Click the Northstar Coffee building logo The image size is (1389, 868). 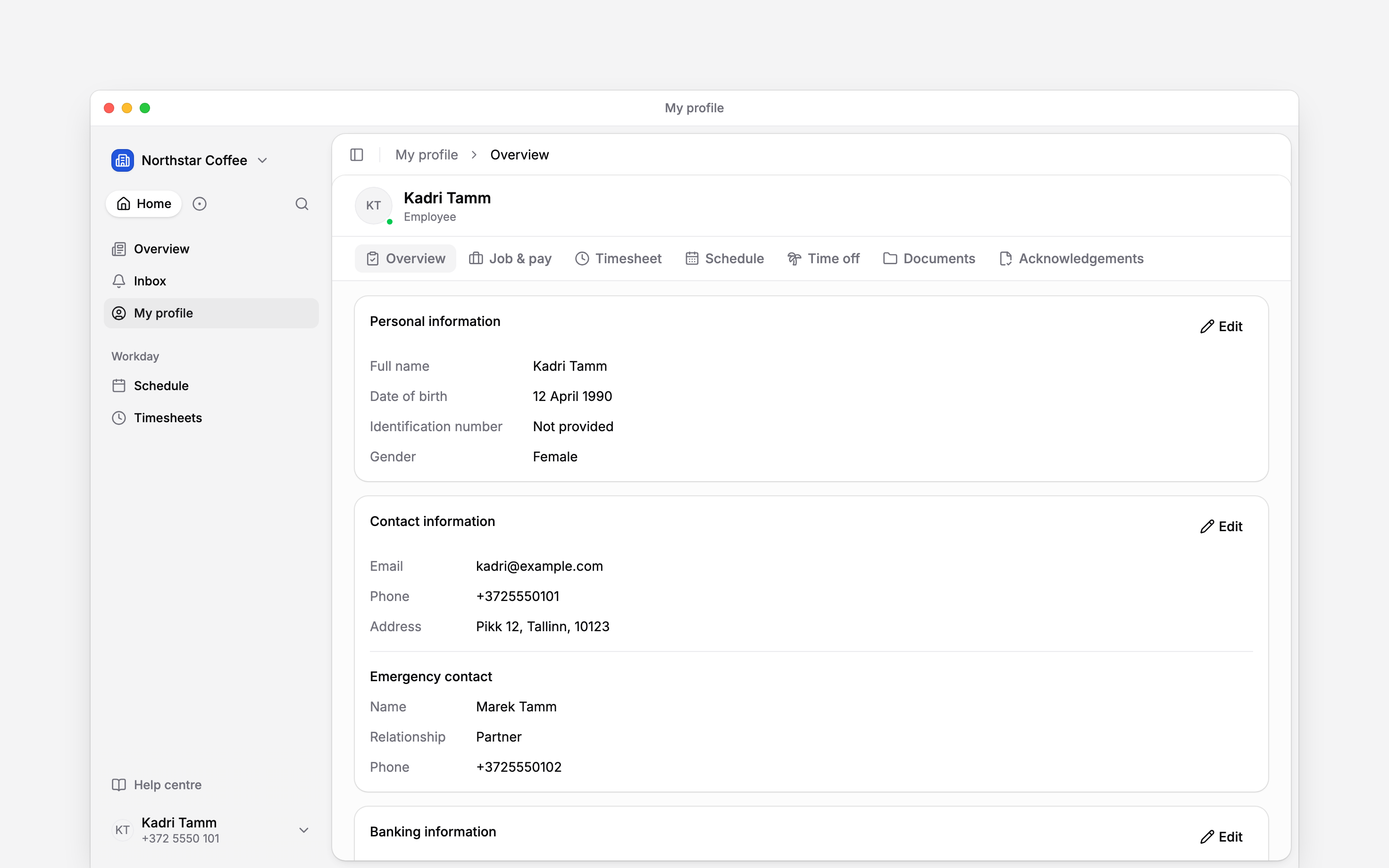[x=122, y=160]
